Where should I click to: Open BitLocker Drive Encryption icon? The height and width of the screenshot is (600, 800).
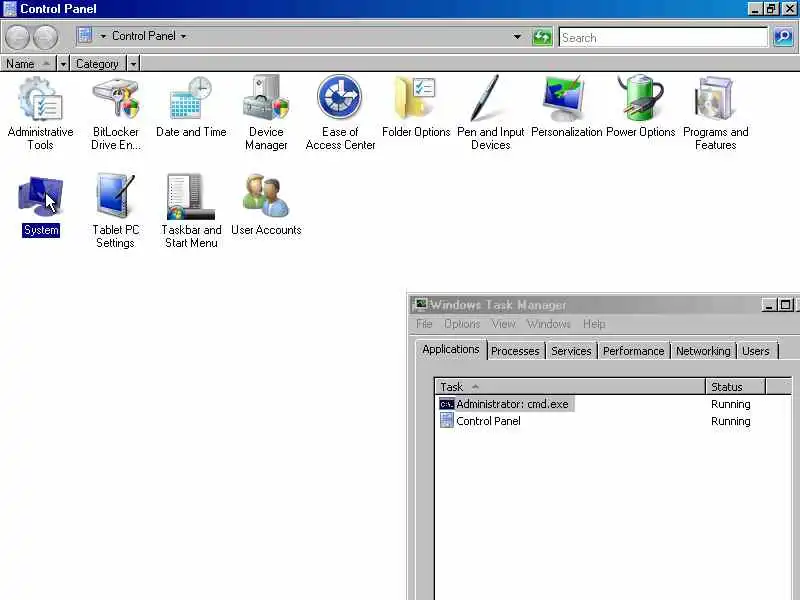pos(116,100)
